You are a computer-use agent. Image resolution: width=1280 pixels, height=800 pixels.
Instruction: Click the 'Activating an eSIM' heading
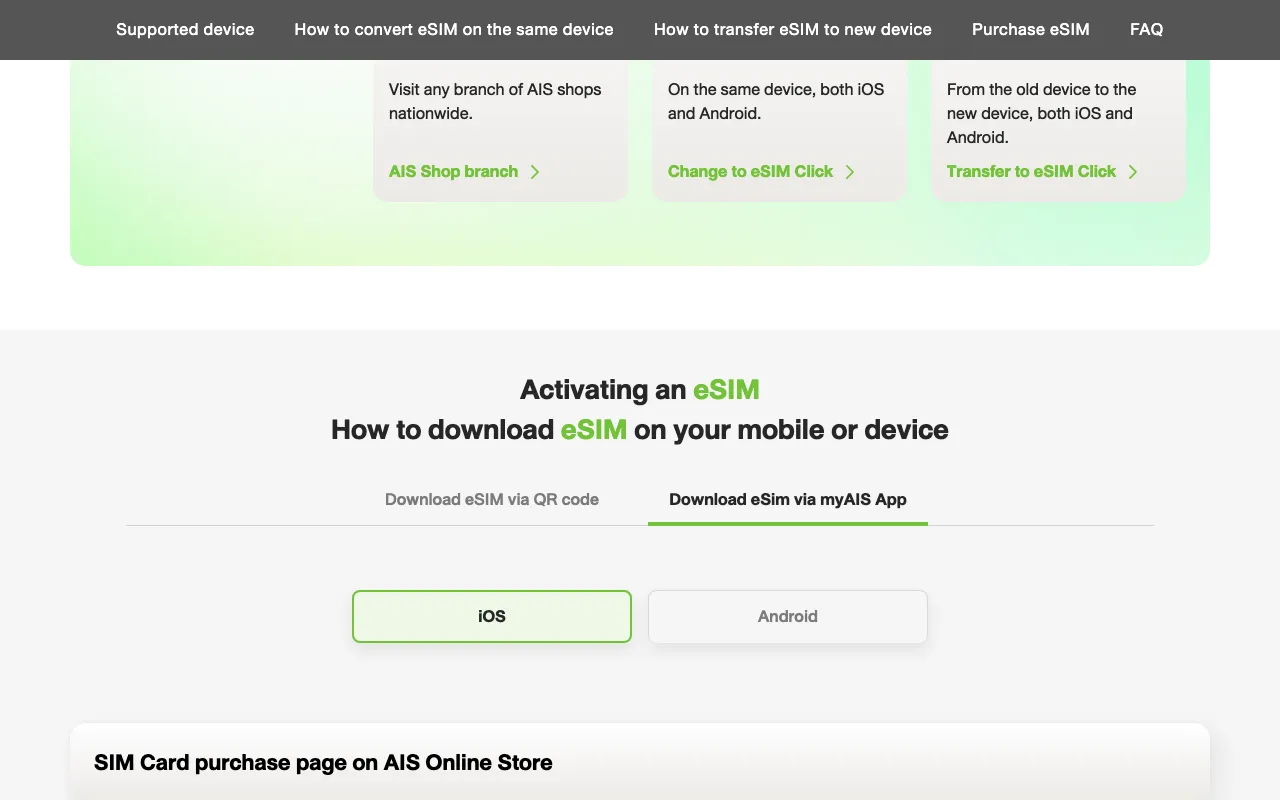[x=640, y=389]
